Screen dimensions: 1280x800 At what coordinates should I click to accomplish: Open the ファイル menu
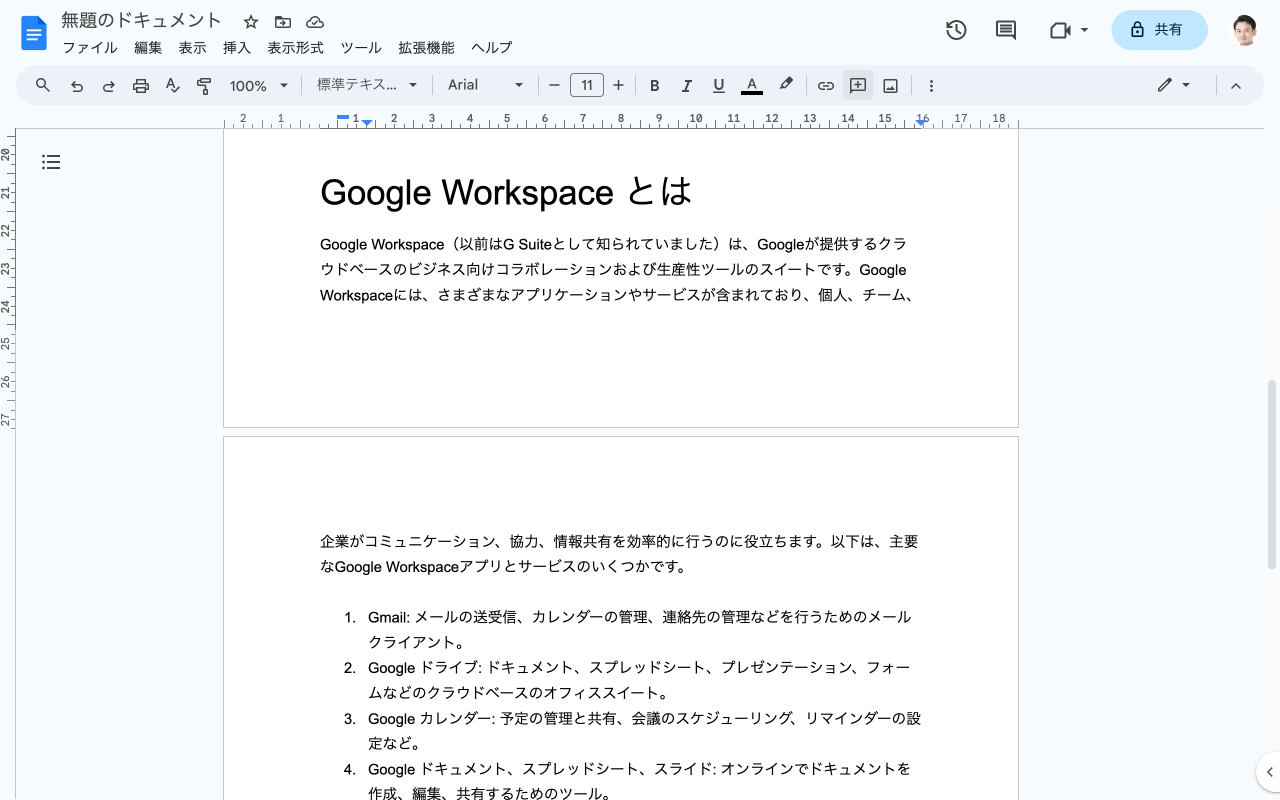90,48
